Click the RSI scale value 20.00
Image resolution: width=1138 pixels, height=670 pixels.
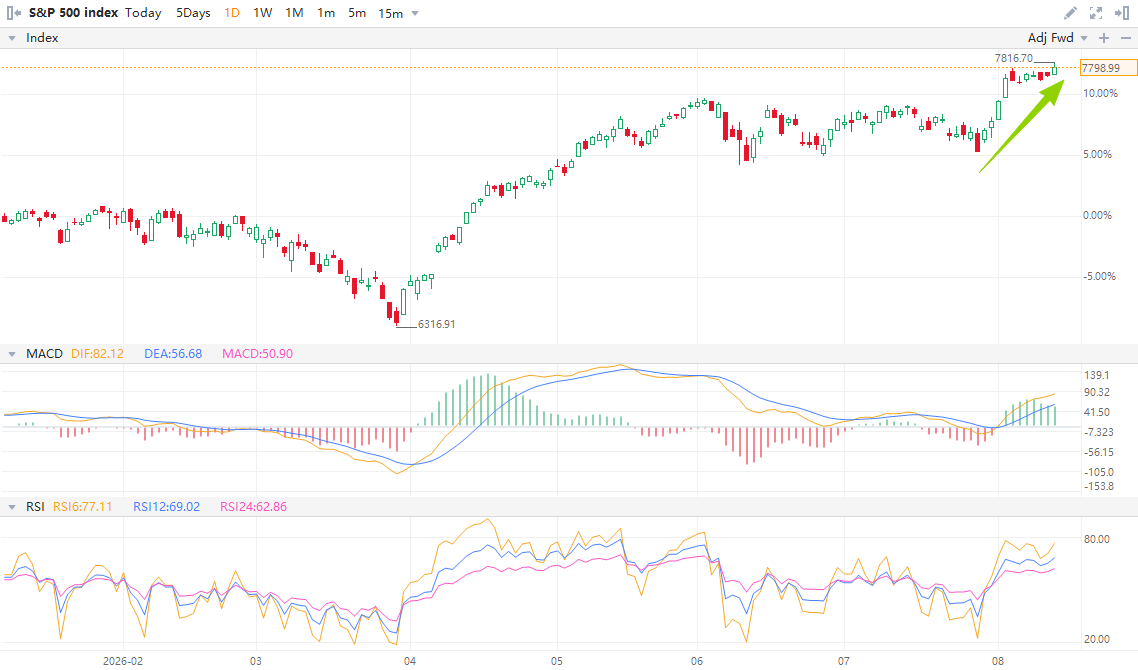tap(1097, 640)
